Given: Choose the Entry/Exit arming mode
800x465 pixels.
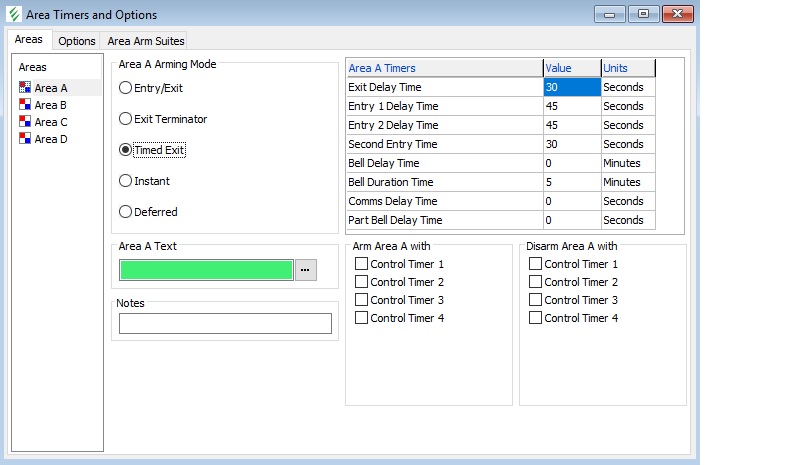Looking at the screenshot, I should 126,88.
